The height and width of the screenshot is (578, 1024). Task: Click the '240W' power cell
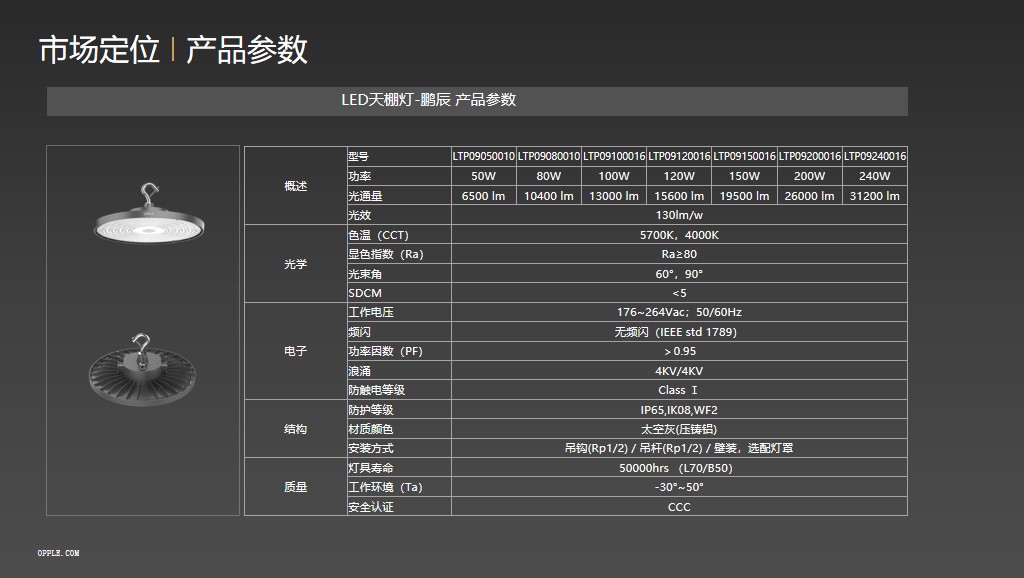875,176
